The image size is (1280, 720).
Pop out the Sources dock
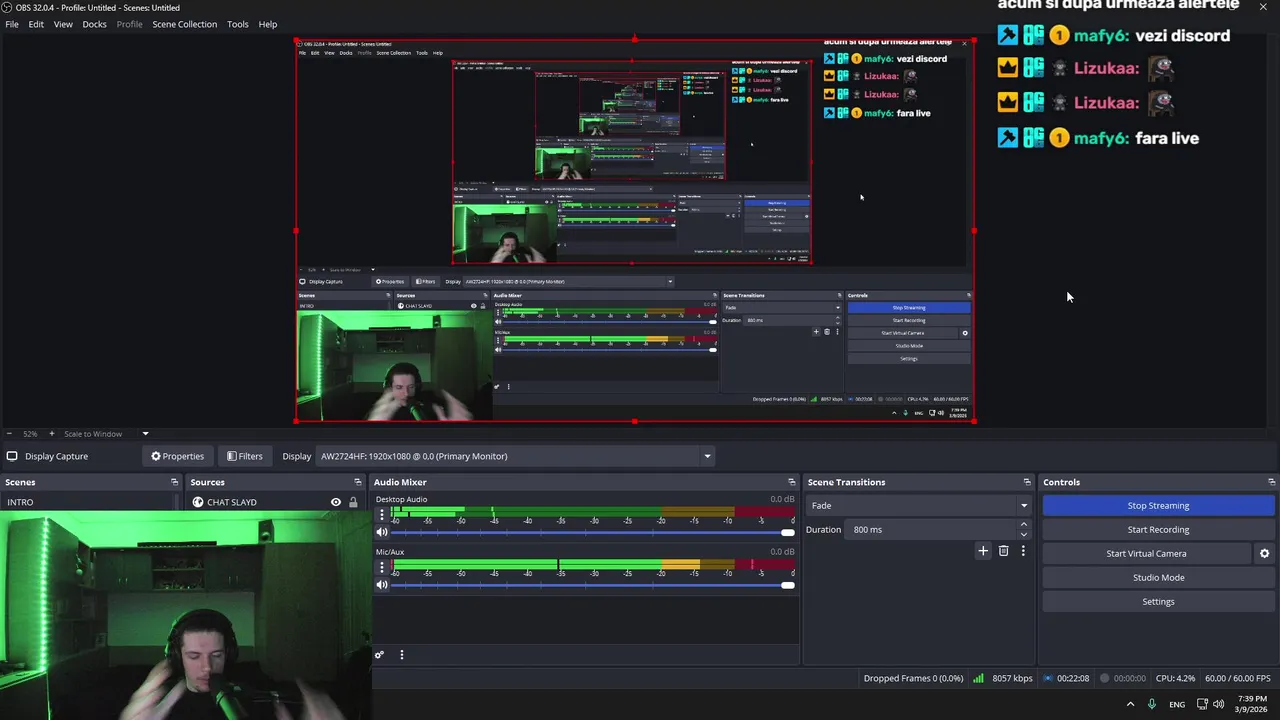coord(357,482)
